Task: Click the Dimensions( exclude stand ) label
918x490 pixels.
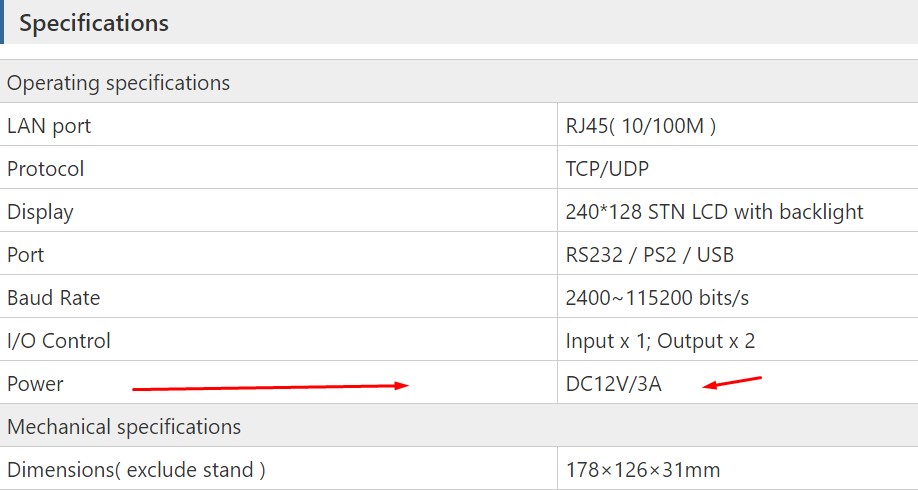Action: click(x=136, y=470)
